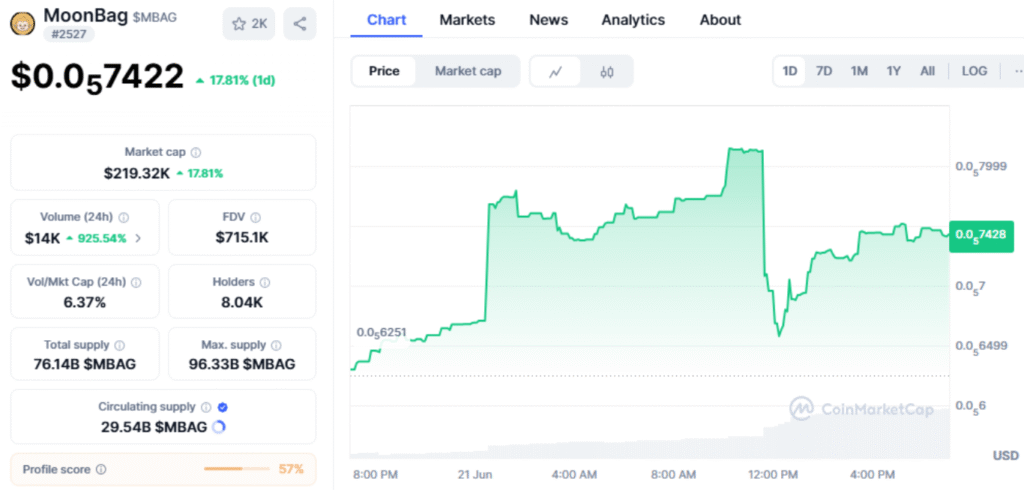Expand the Volume (24h) details arrow

pos(138,238)
